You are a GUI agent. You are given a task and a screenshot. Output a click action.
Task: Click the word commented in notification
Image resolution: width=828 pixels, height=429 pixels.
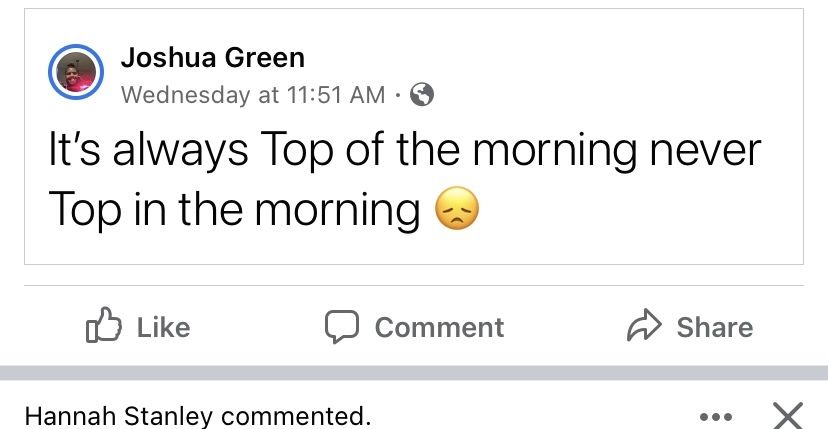click(296, 416)
